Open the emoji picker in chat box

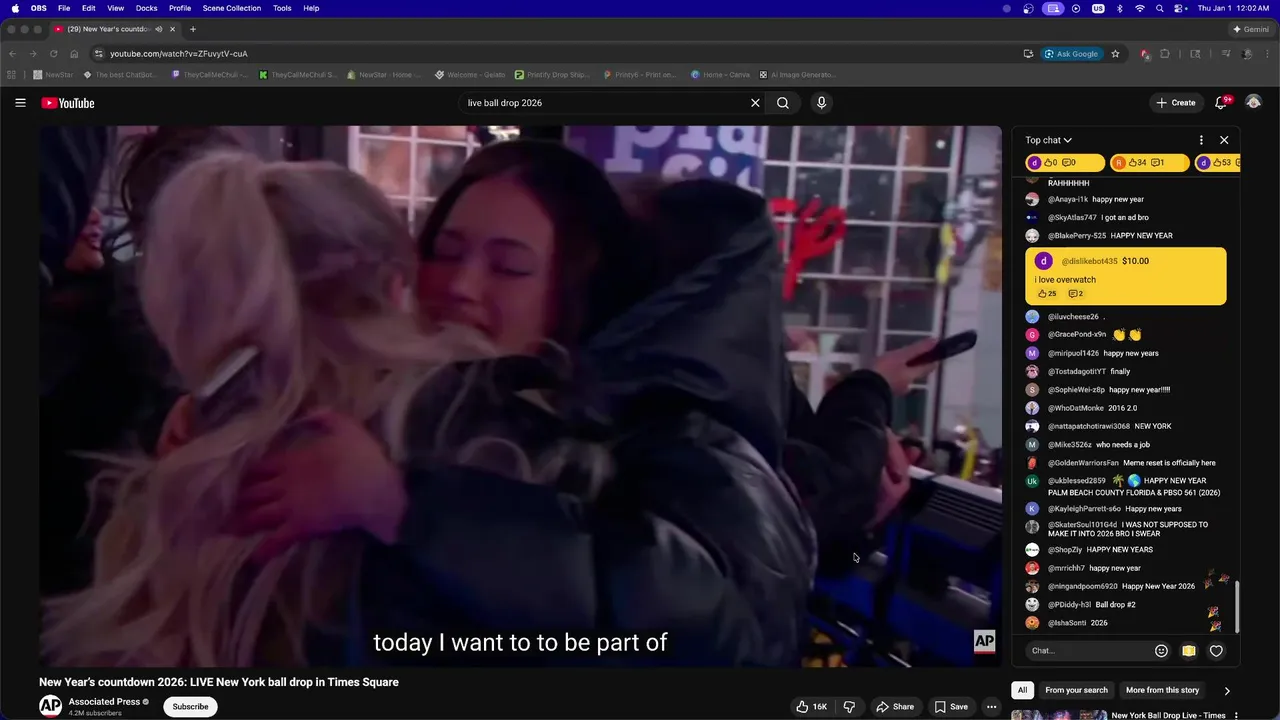tap(1161, 651)
